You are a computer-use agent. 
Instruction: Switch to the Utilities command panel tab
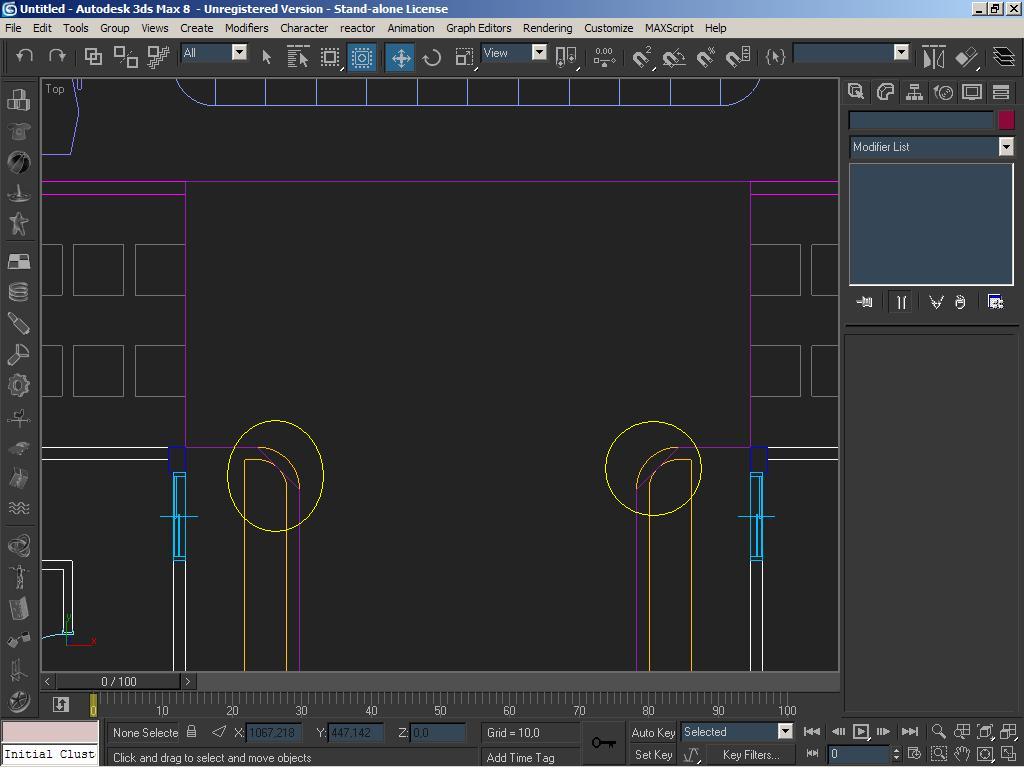1001,92
